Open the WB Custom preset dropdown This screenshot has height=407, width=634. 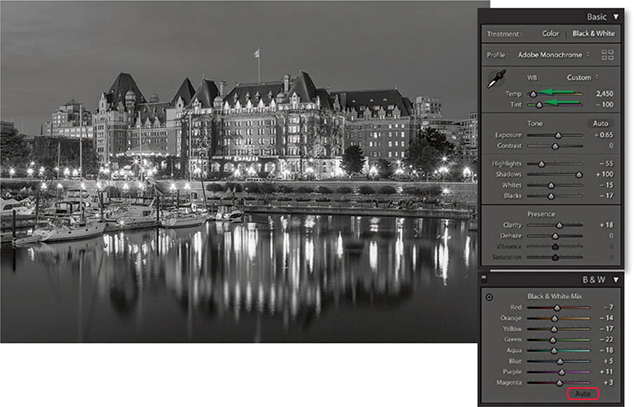[x=582, y=77]
